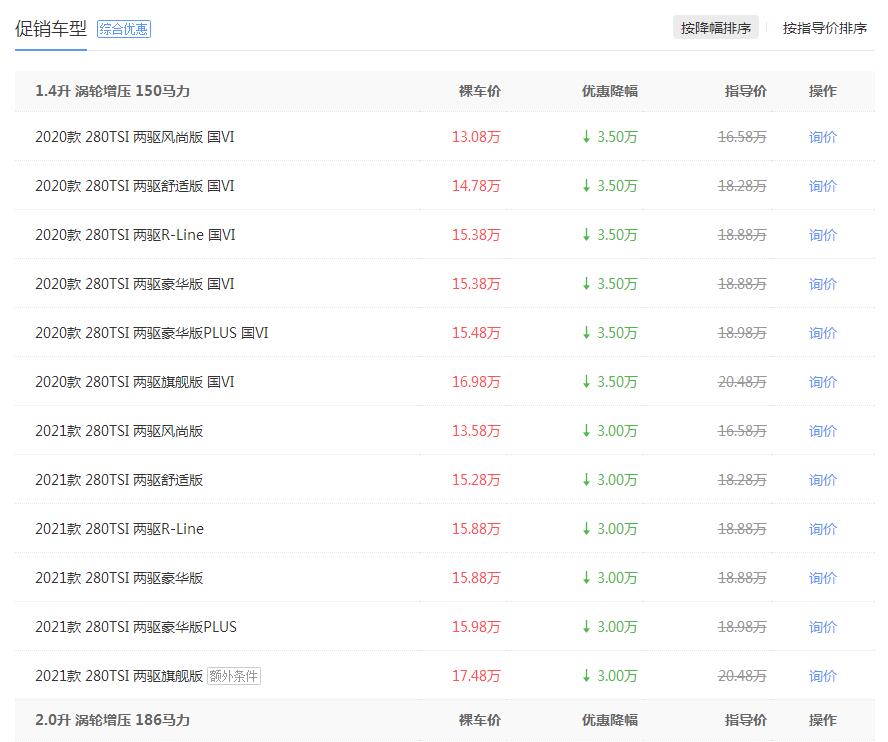888x742 pixels.
Task: Click 询价 for 2020款 两驱旗舰版 国VI
Action: [x=822, y=382]
